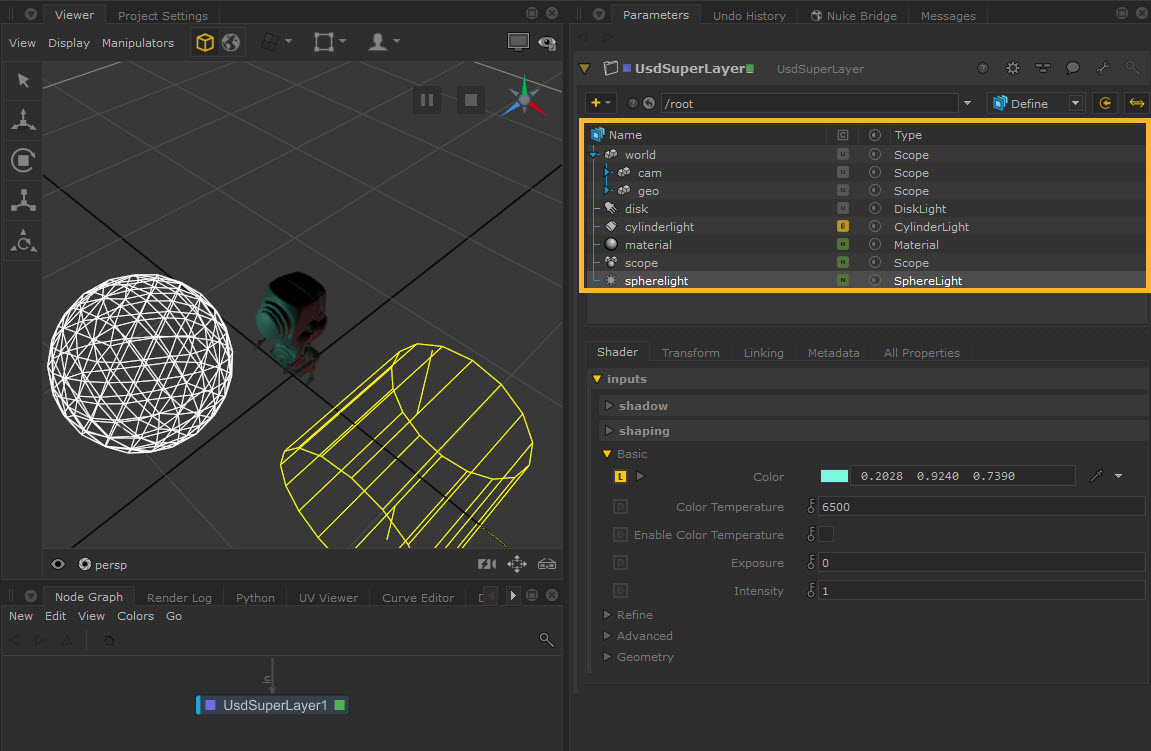
Task: Select the arrow selection tool in viewer
Action: tap(22, 81)
